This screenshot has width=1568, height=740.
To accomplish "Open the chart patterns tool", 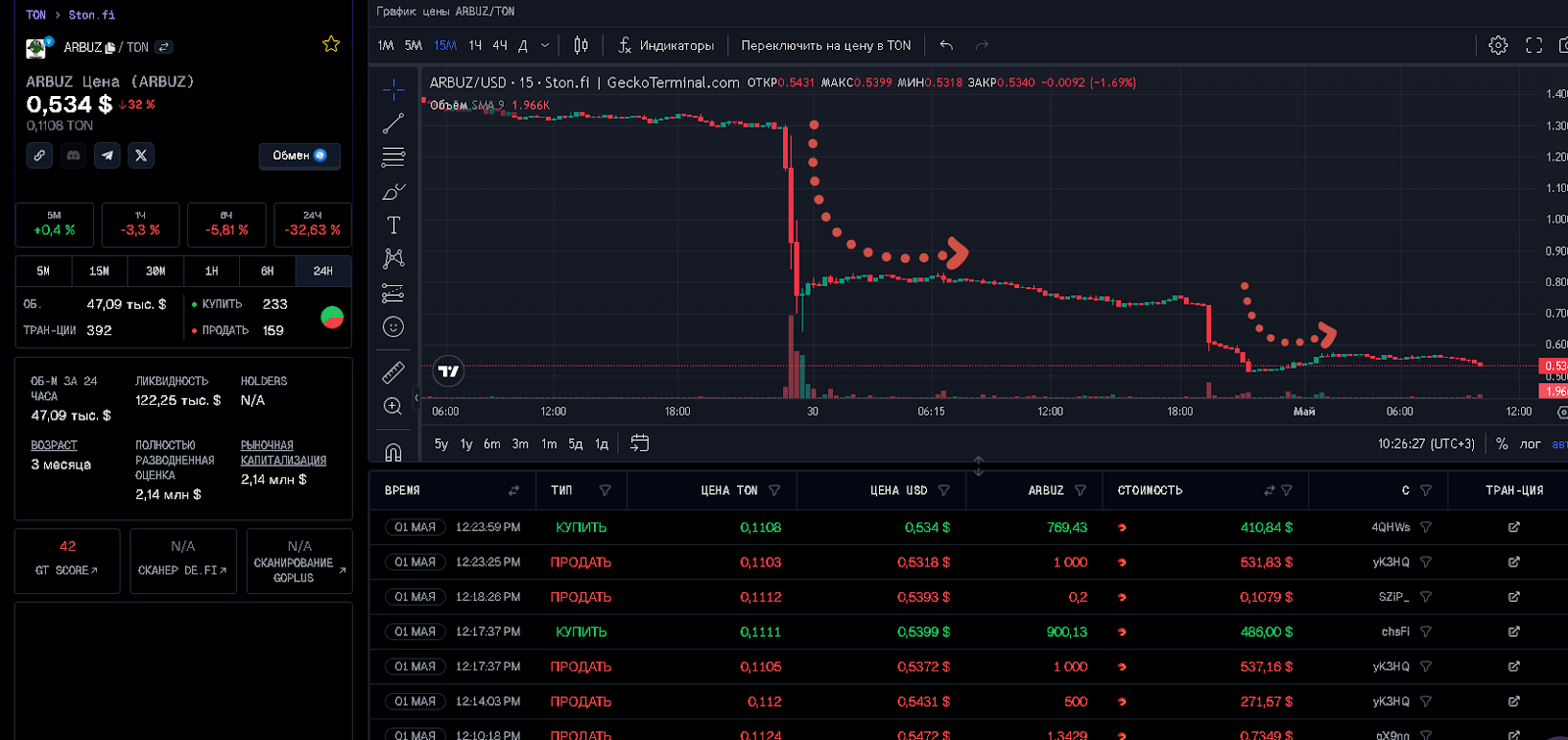I will (x=393, y=259).
